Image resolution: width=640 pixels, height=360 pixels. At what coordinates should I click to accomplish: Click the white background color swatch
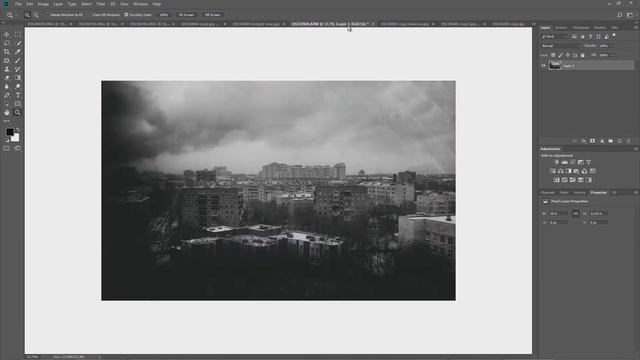[x=16, y=138]
